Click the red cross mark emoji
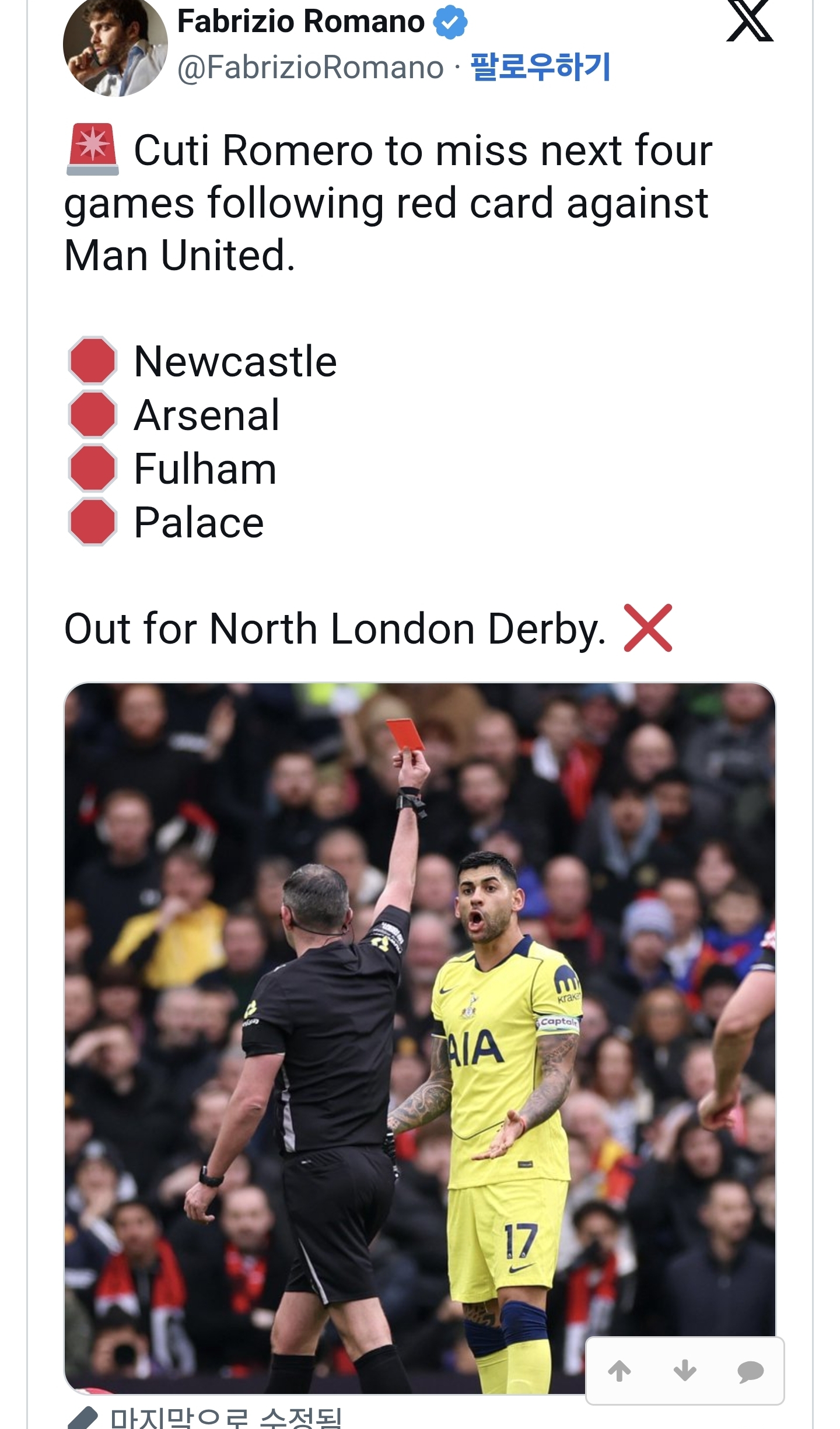 point(647,628)
